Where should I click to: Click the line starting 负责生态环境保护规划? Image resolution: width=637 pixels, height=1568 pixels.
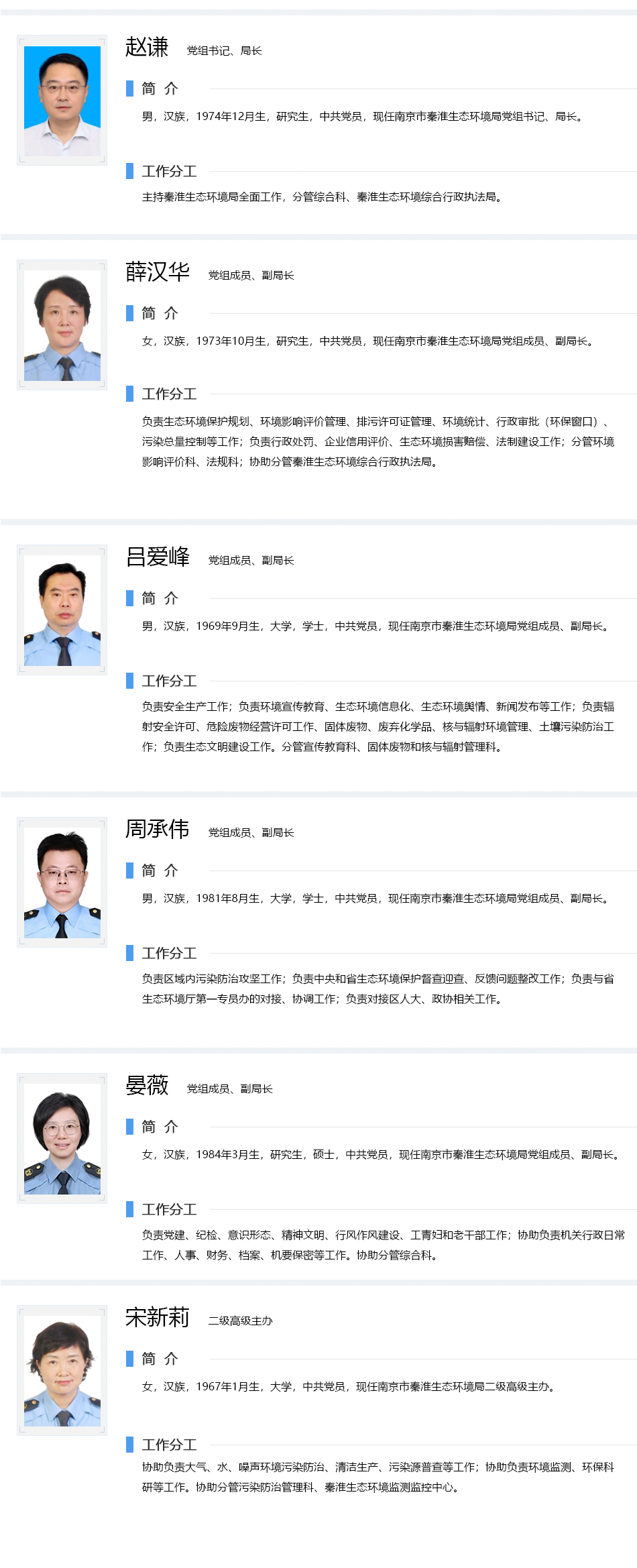pyautogui.click(x=377, y=422)
